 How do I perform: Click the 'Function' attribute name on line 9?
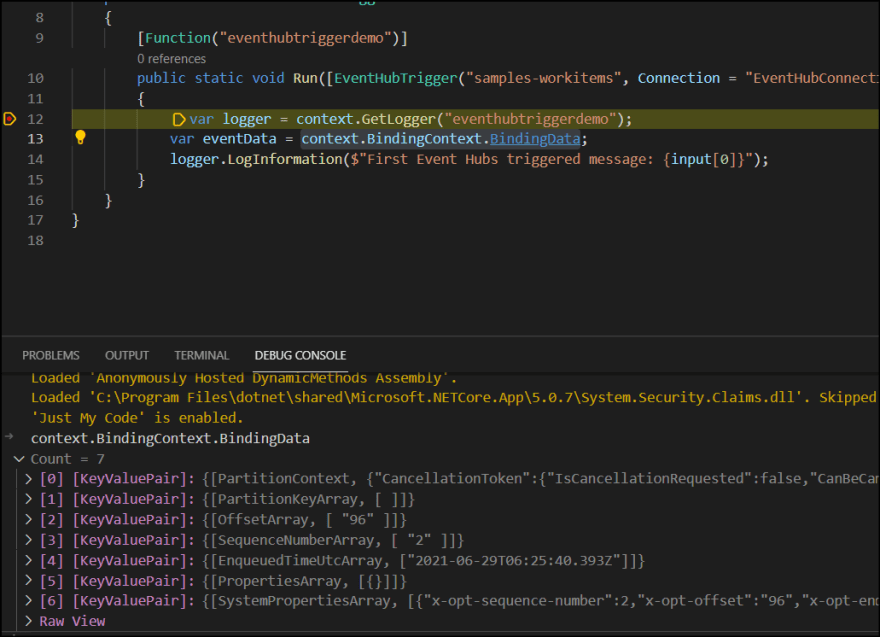177,38
